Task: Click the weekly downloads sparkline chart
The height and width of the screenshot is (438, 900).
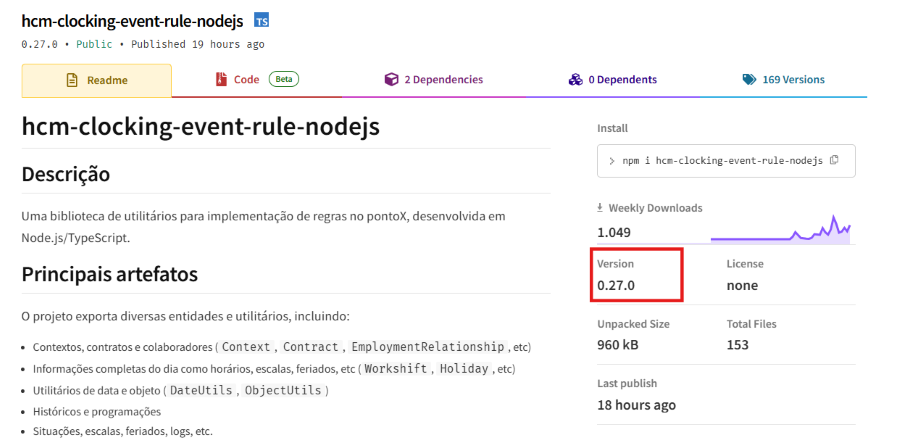Action: coord(780,231)
